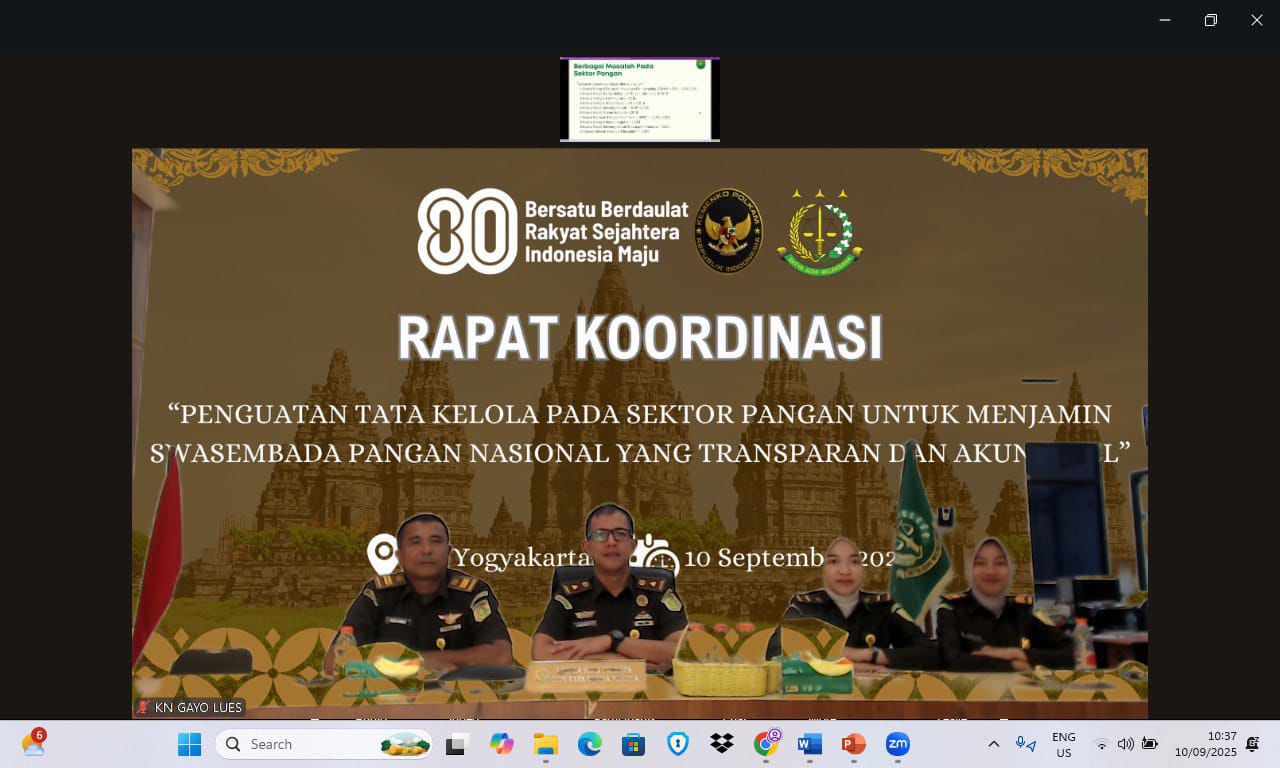This screenshot has height=768, width=1280.
Task: Open Microsoft Store from taskbar
Action: 633,744
